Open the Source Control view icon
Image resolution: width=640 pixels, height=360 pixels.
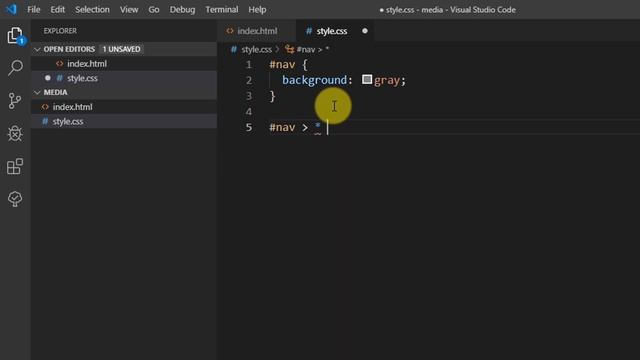(15, 100)
